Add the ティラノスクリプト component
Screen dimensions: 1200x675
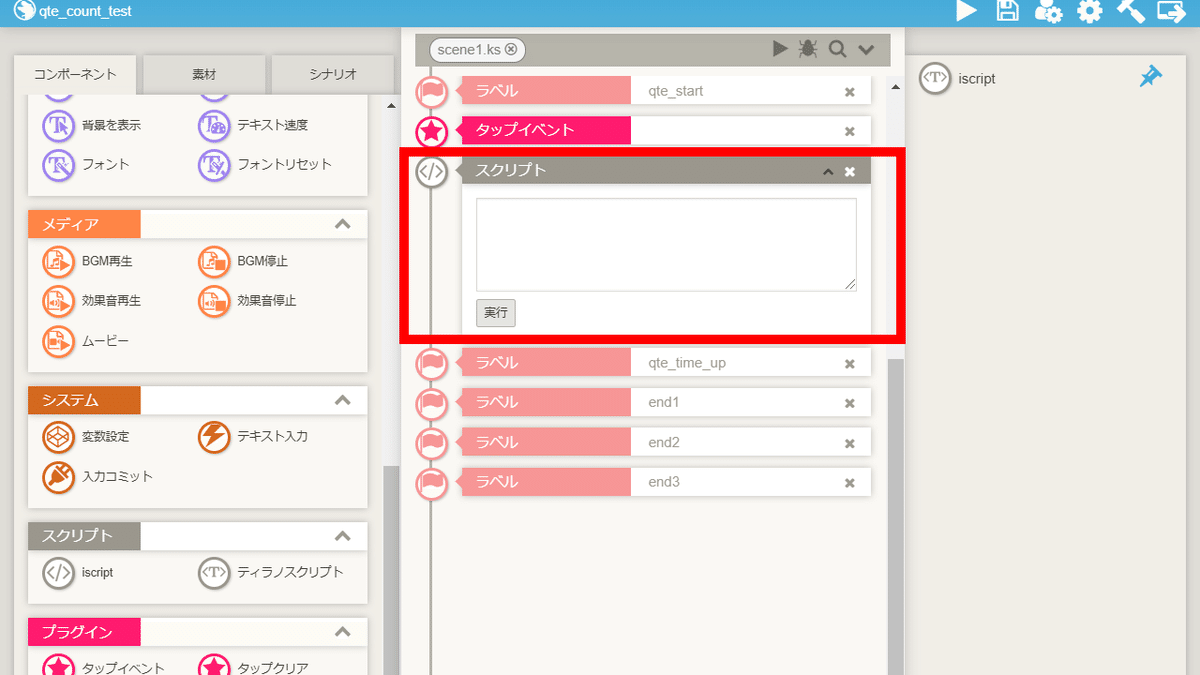click(x=271, y=573)
